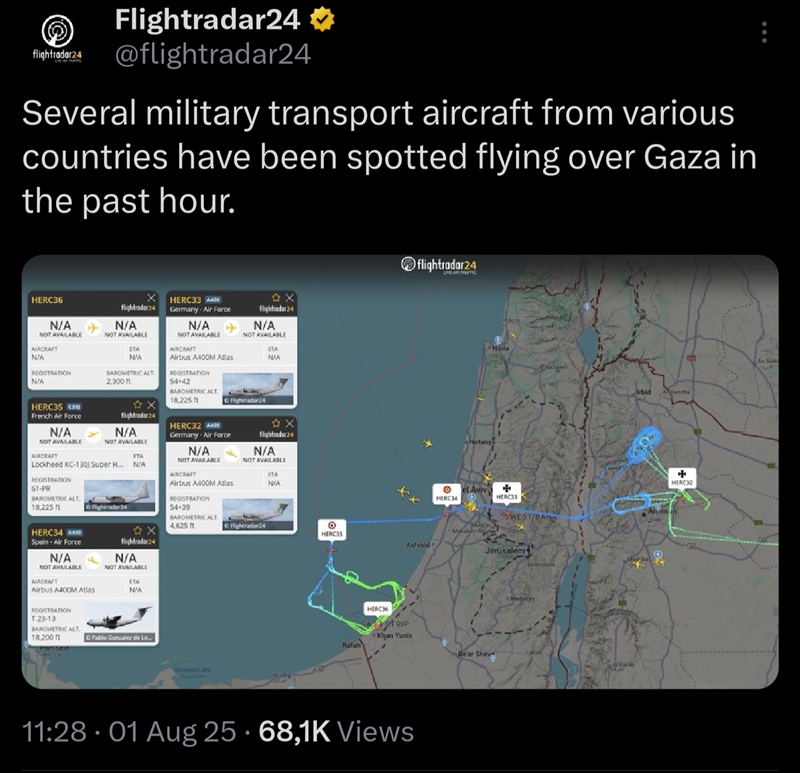The image size is (800, 773).
Task: Open the @flightradar24 handle link
Action: [x=212, y=54]
